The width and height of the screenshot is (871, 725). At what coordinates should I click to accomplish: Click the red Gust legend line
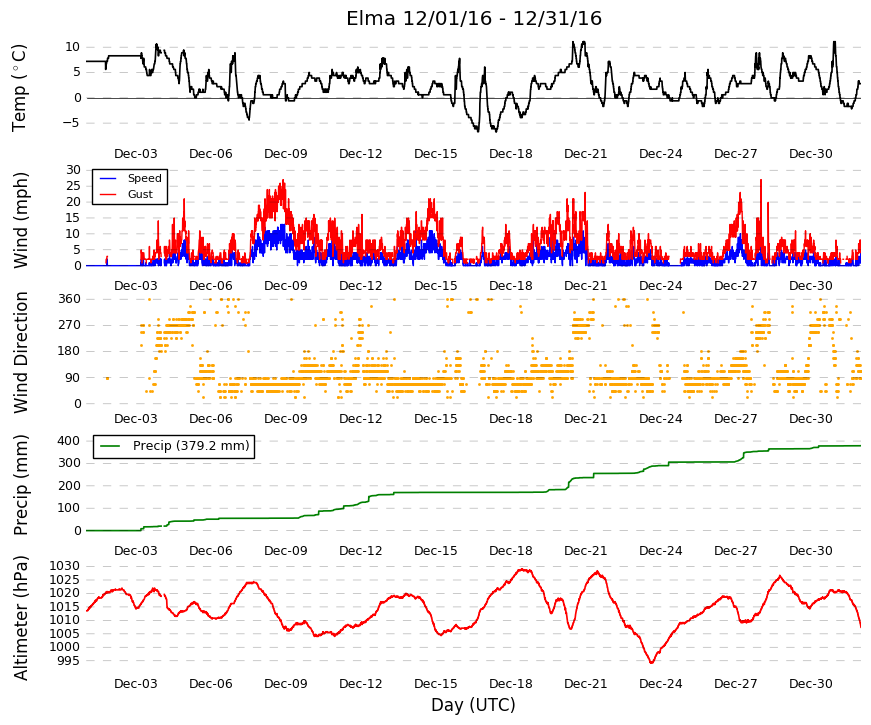click(x=108, y=194)
